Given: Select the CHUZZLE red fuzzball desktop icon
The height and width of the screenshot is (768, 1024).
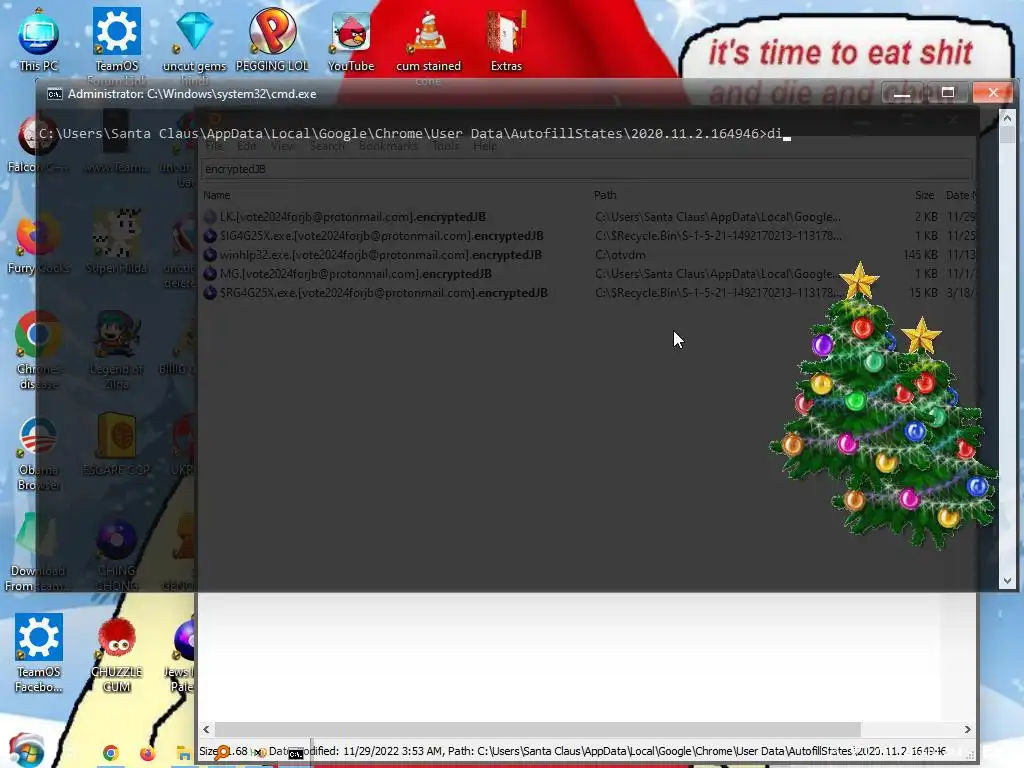Looking at the screenshot, I should click(117, 653).
